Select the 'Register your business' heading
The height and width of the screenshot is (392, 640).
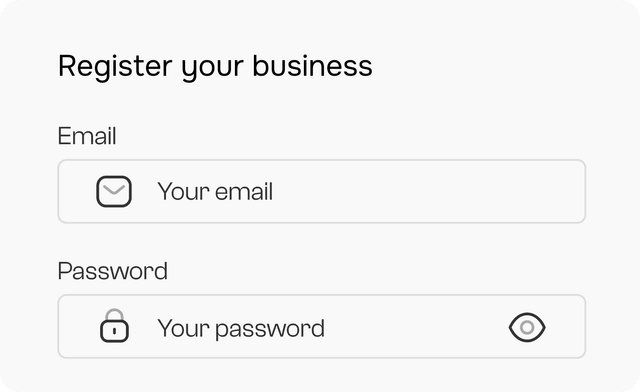click(x=215, y=67)
